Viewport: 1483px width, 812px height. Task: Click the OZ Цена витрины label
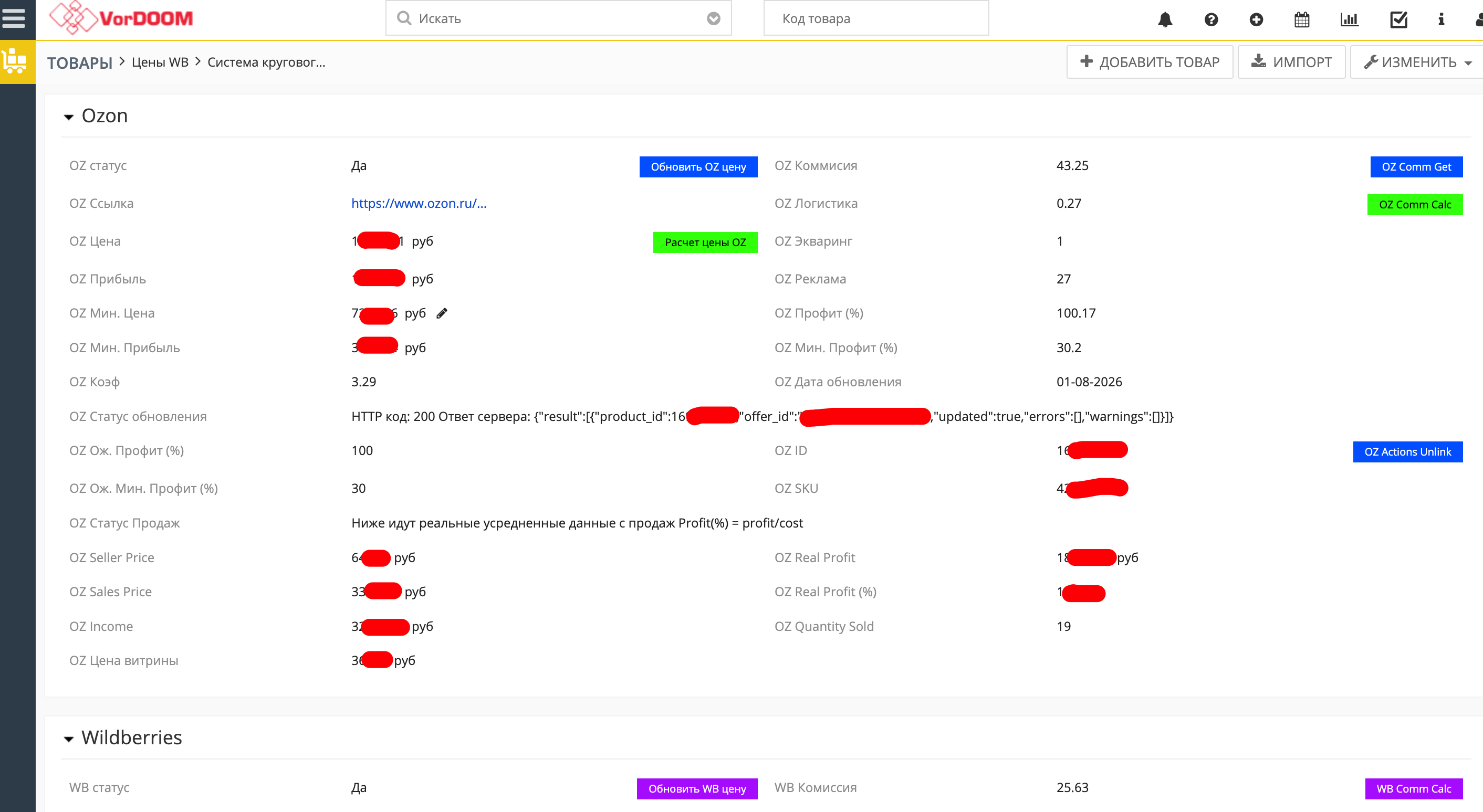coord(124,661)
